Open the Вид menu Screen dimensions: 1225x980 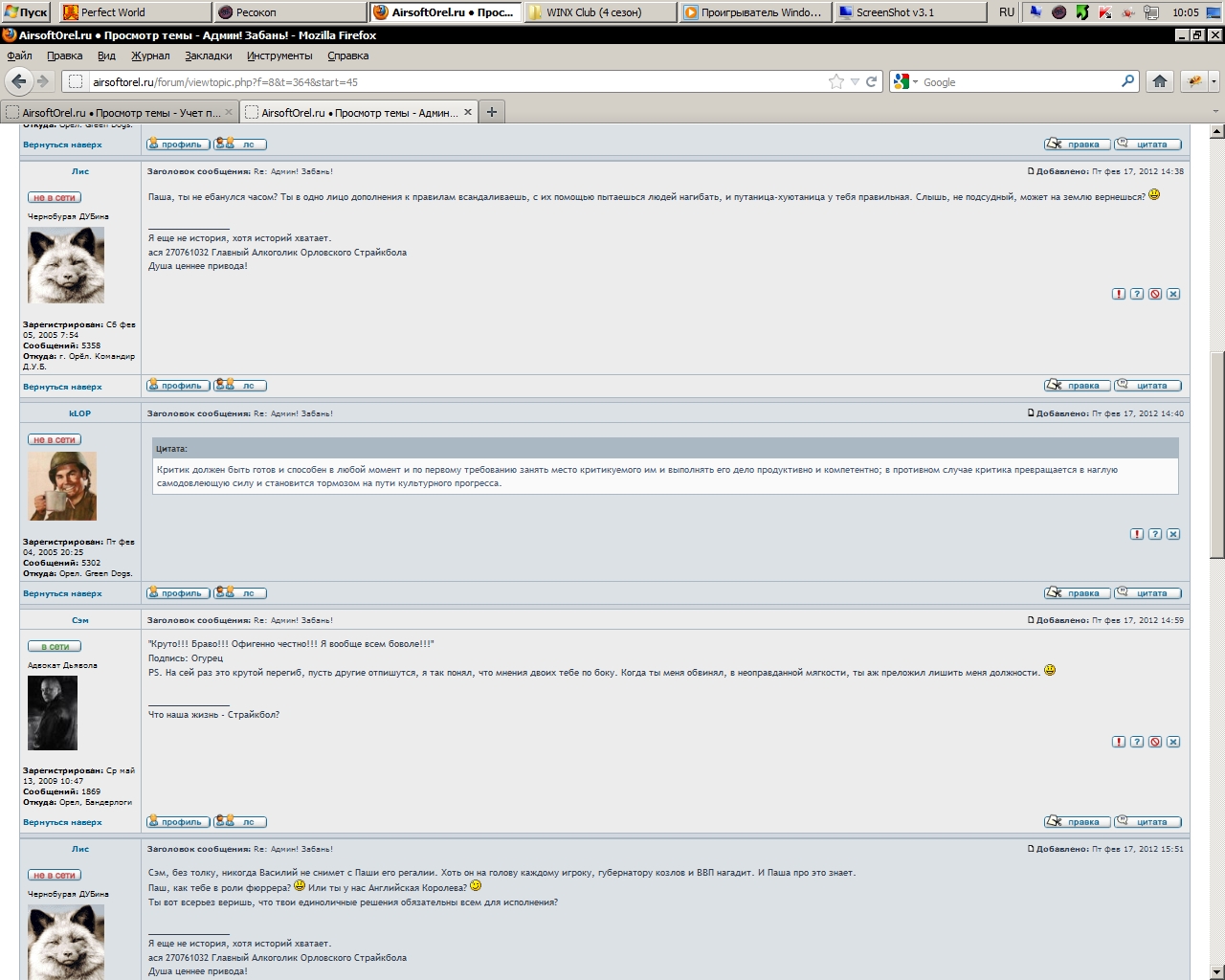(x=106, y=56)
